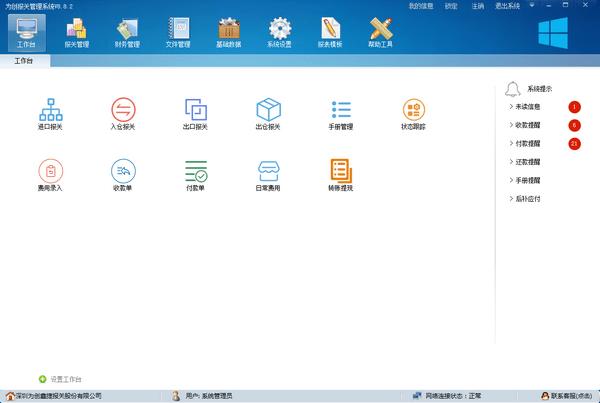
Task: Expand the 未读信息 unread messages item
Action: [x=528, y=107]
